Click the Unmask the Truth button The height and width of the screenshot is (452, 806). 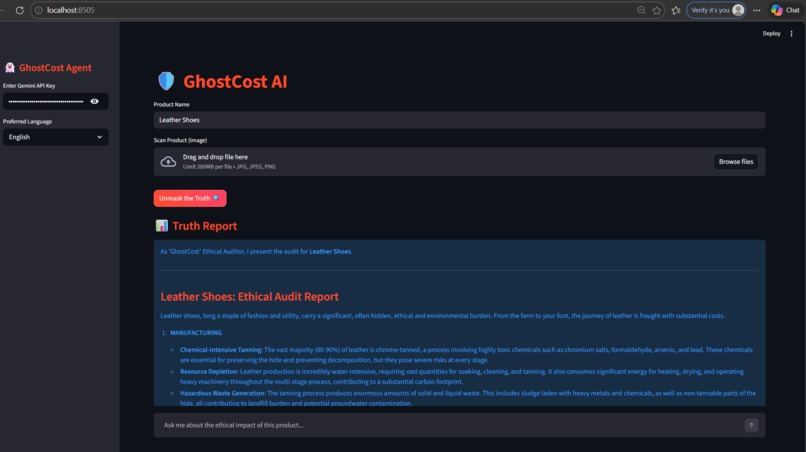coord(190,198)
